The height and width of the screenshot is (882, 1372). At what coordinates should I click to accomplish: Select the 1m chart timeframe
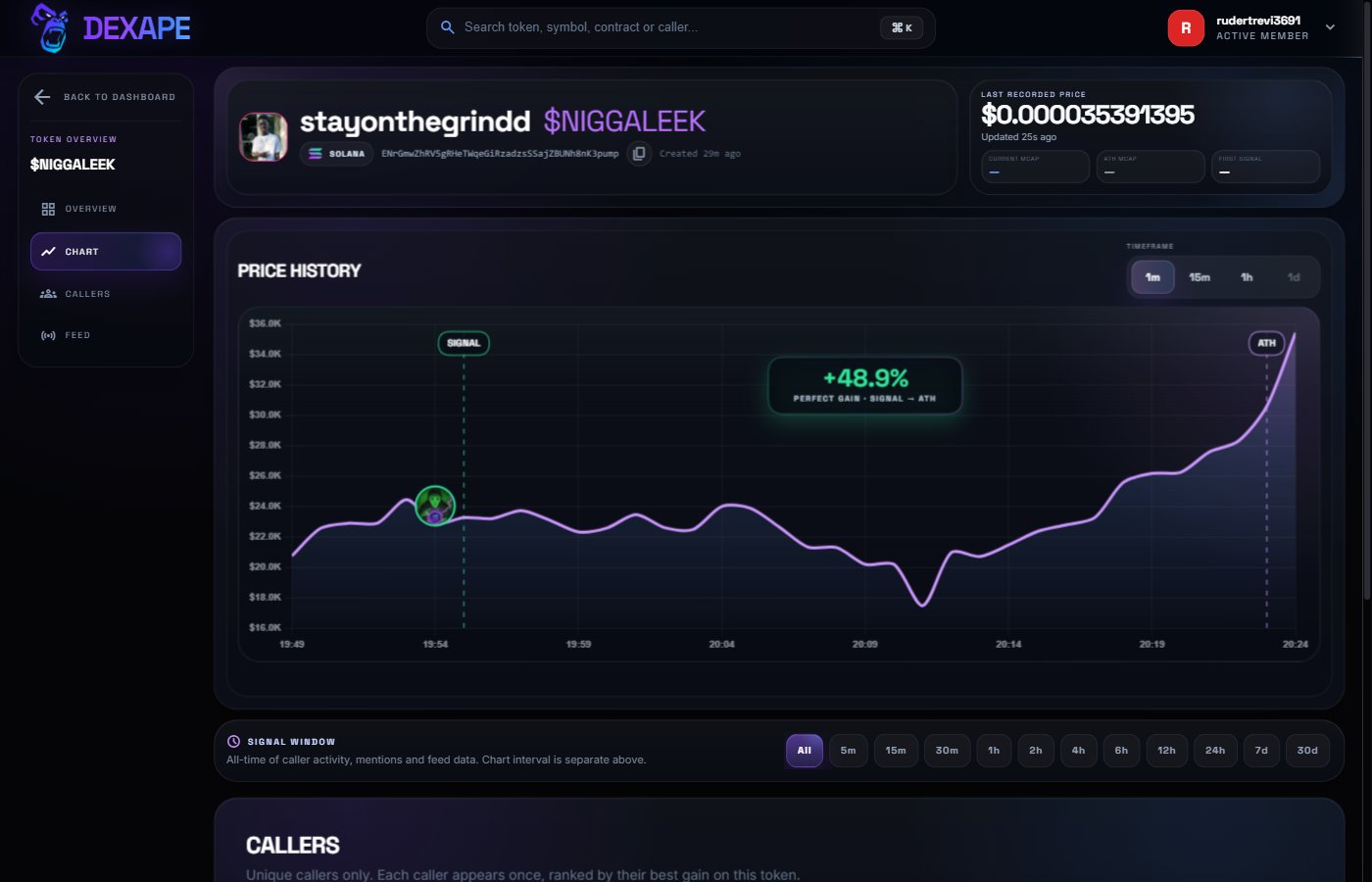click(1152, 277)
